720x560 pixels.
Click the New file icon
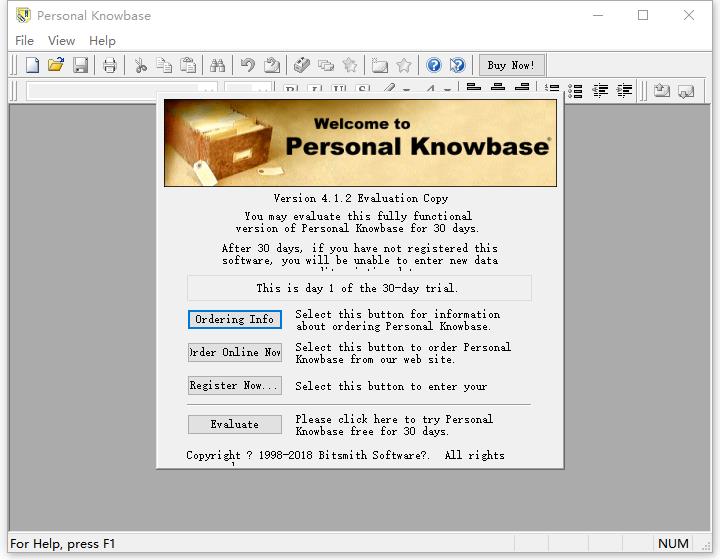(33, 65)
